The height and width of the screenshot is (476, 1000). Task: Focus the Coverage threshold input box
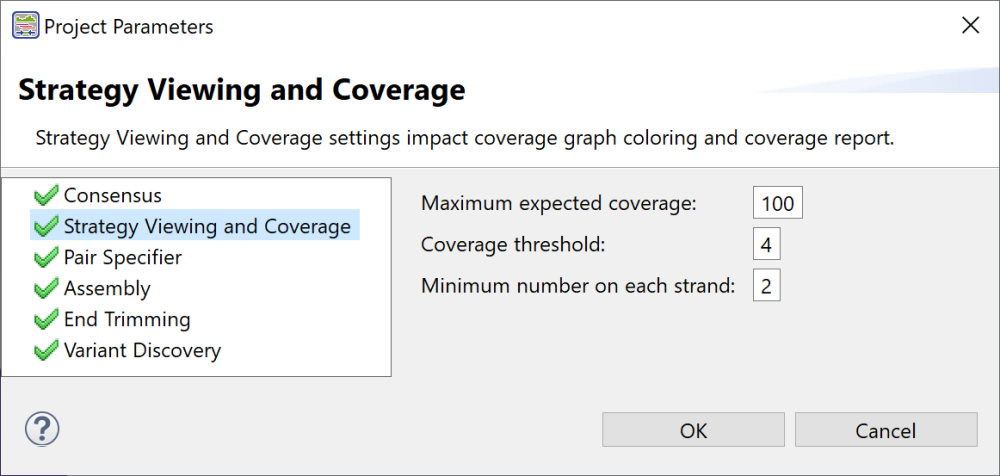tap(766, 245)
